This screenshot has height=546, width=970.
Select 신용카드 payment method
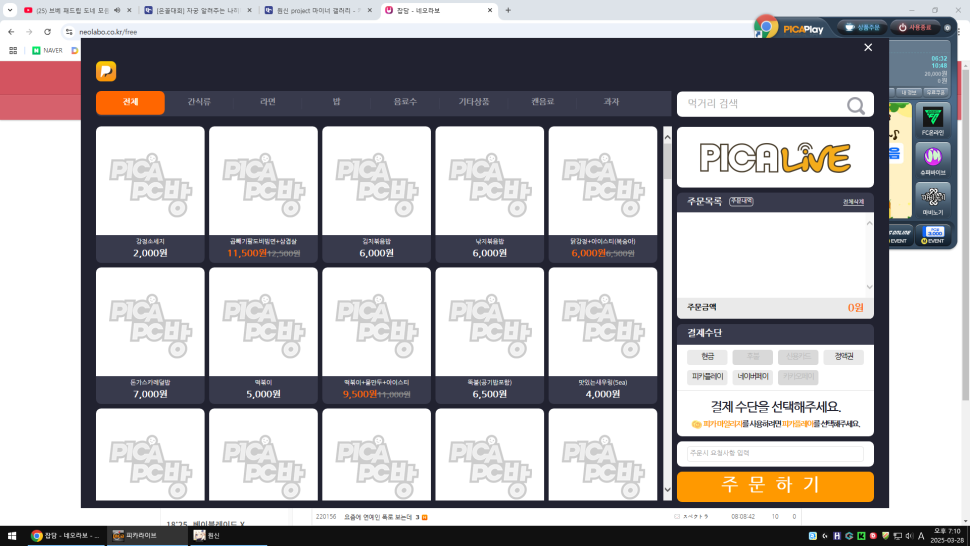799,357
